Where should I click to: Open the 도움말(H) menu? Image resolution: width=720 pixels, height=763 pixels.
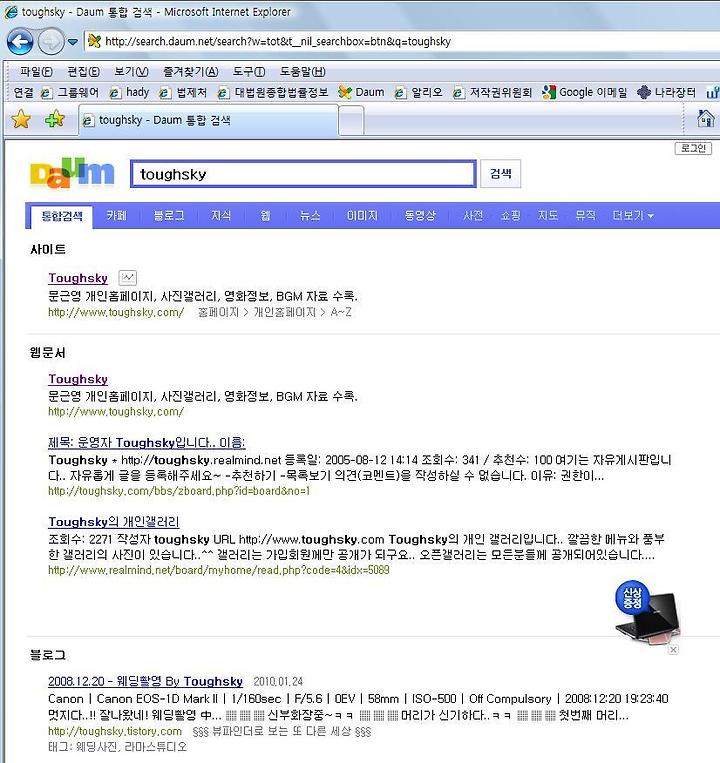point(302,72)
